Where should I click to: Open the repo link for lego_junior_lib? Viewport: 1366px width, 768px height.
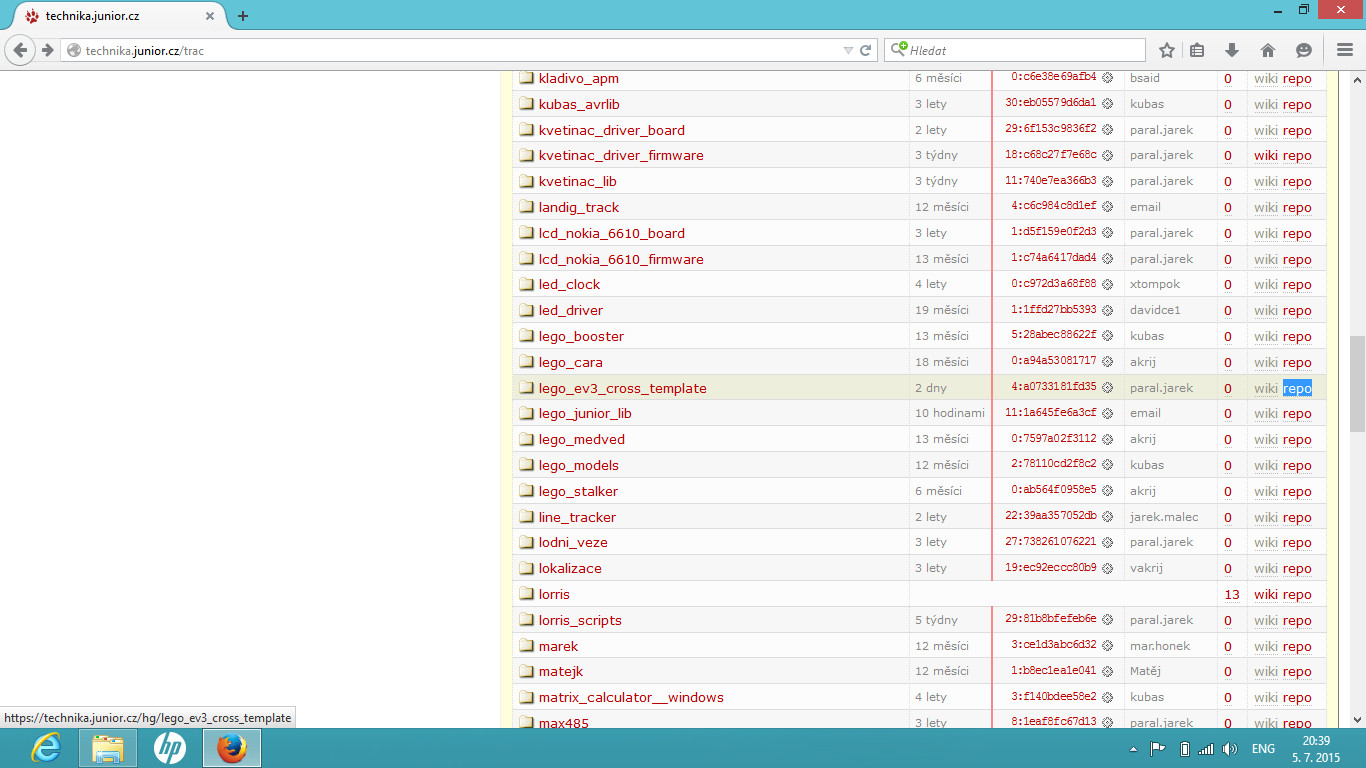point(1297,414)
